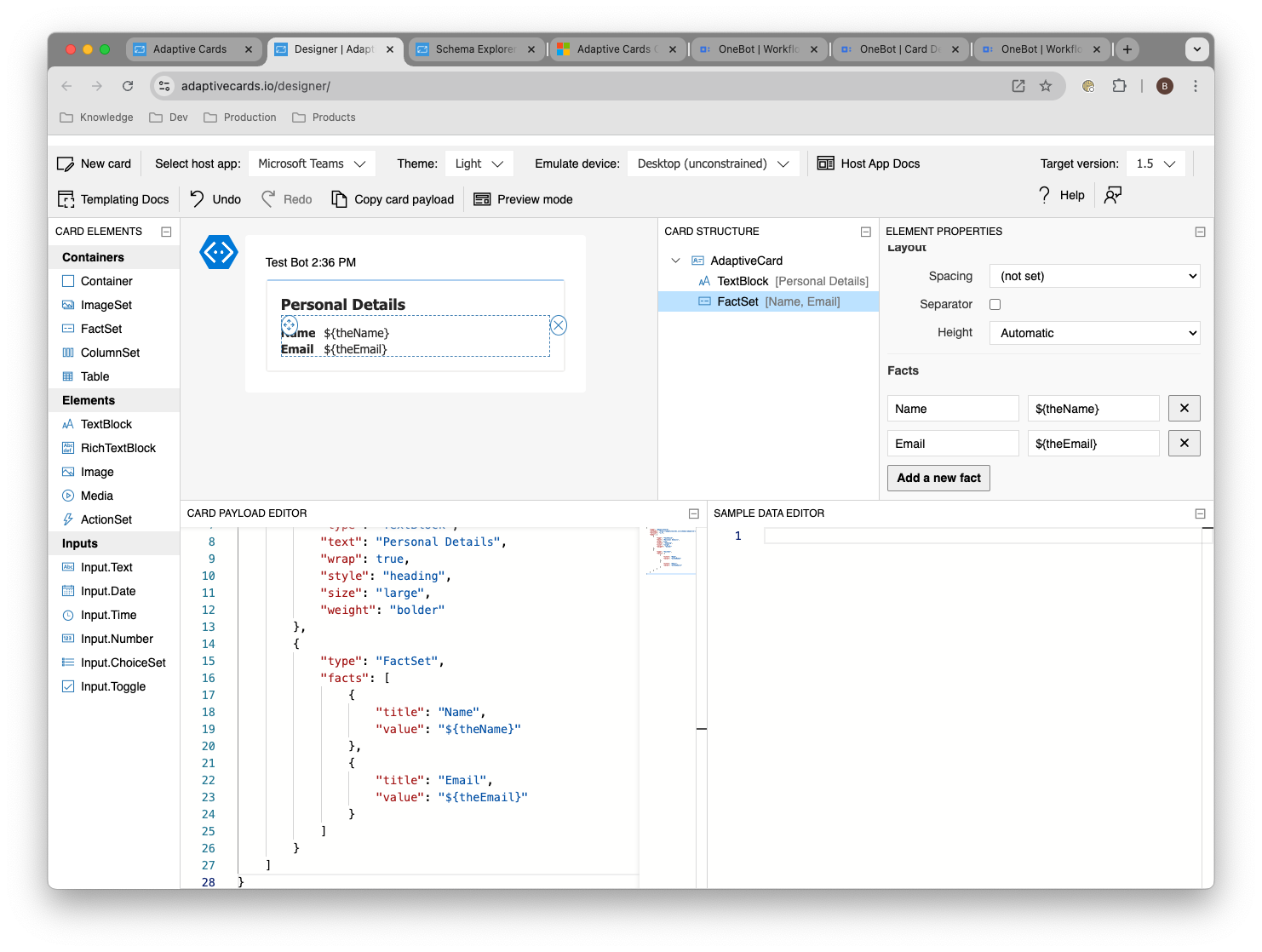Open the Select host app dropdown
Screen dimensions: 1262x952
[x=312, y=163]
